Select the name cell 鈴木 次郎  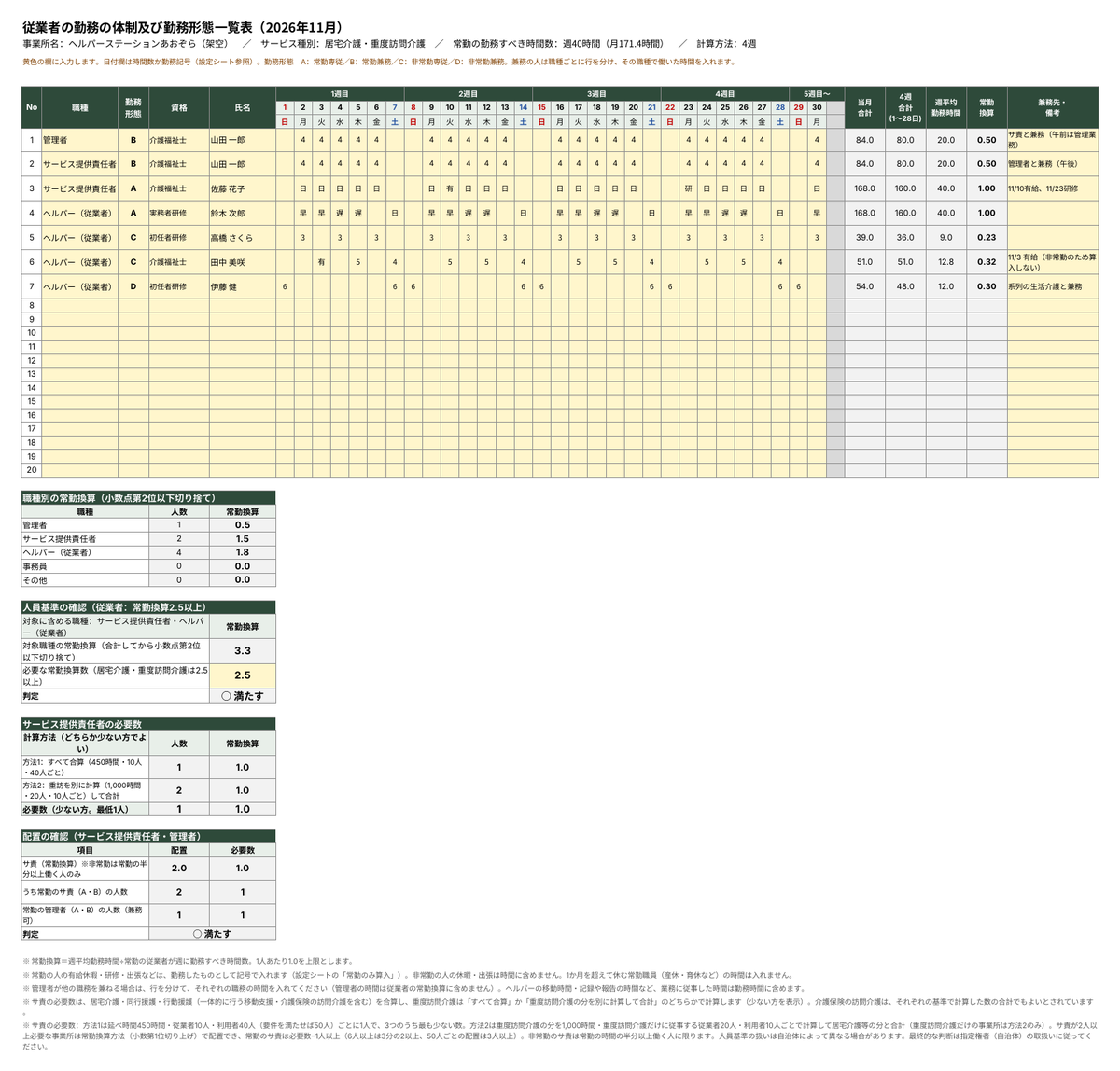click(242, 213)
